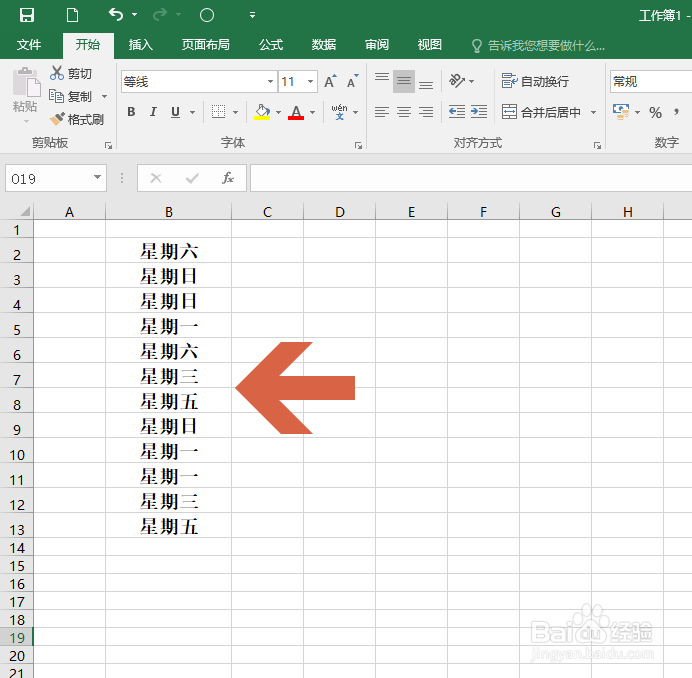Click the increase indent icon
Screen dimensions: 692x678
pos(479,112)
